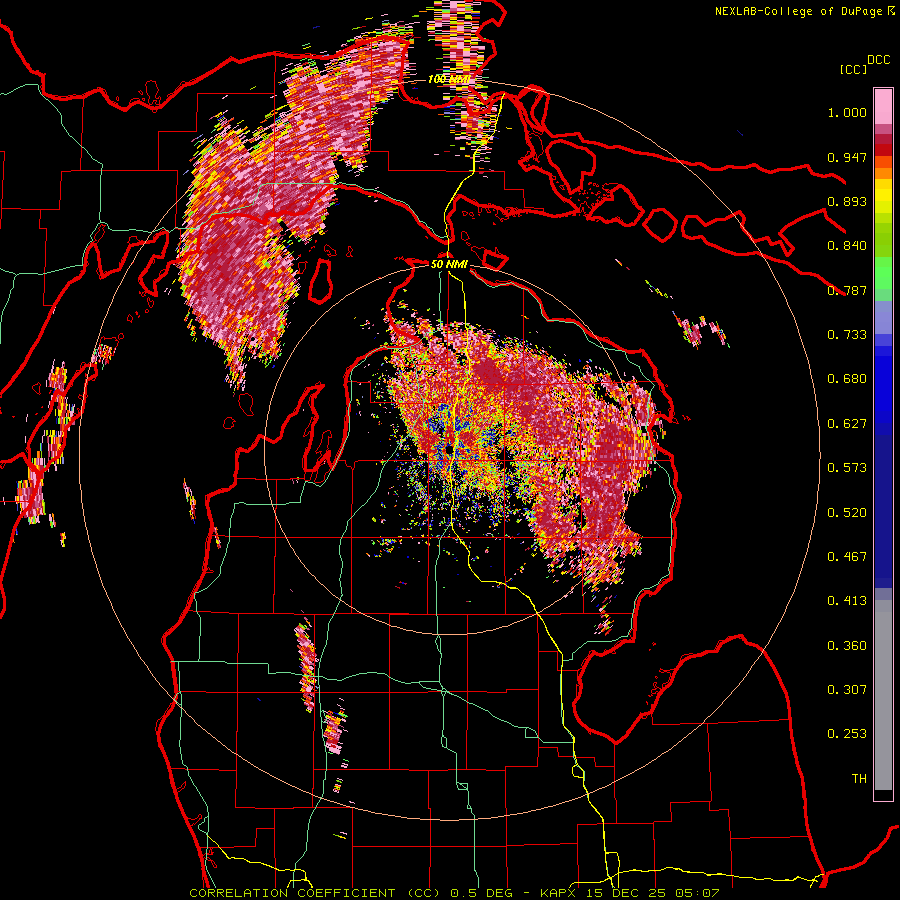The image size is (900, 900).
Task: Click the DCC product label above the scale
Action: (879, 60)
